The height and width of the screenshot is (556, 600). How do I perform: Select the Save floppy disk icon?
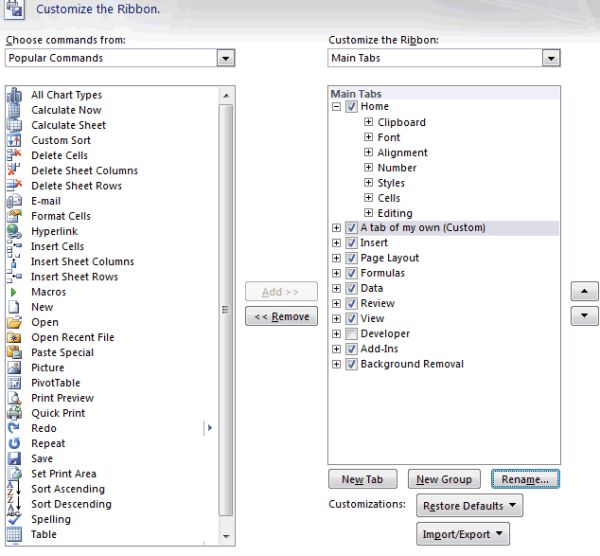click(x=14, y=458)
